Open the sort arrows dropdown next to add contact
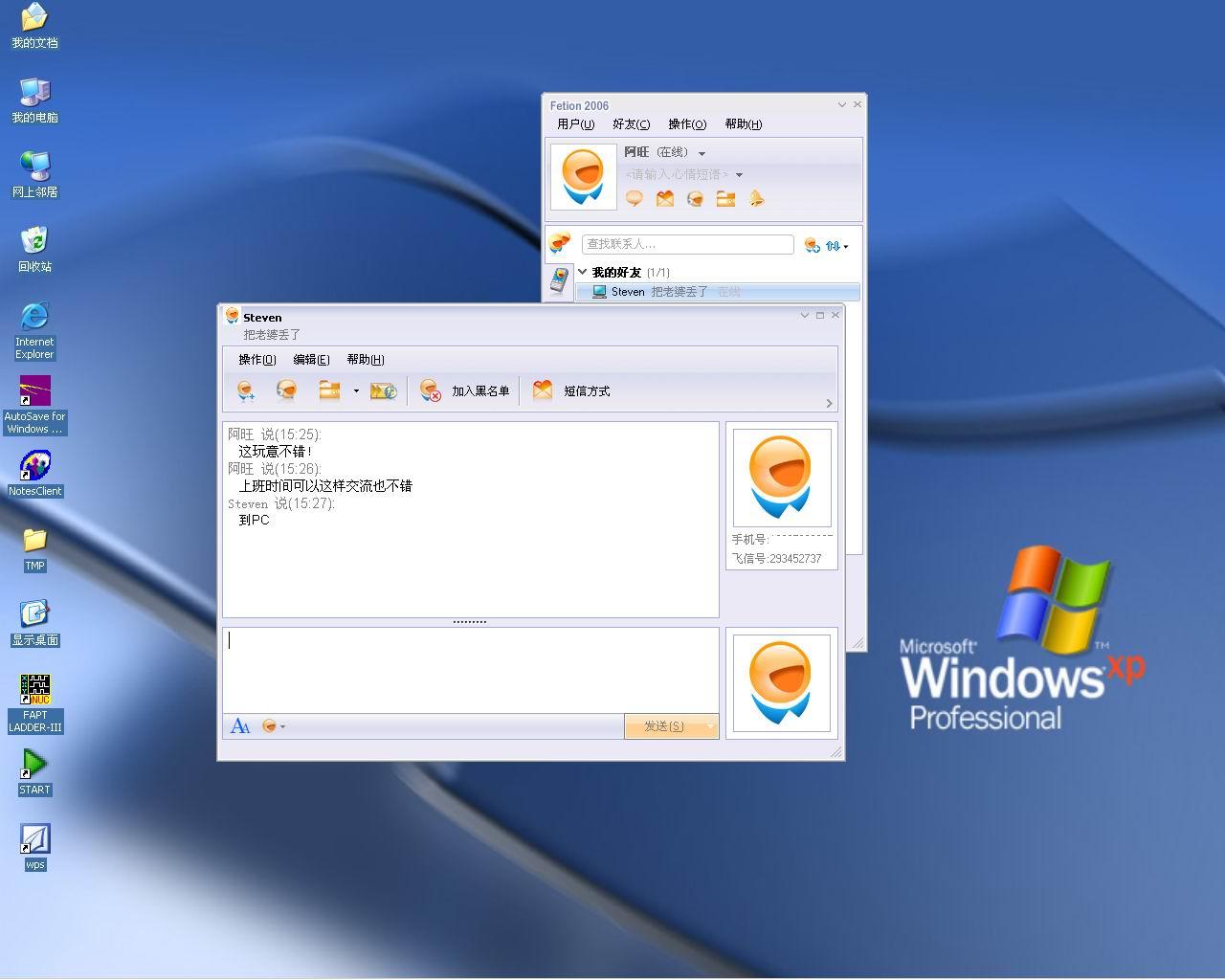Viewport: 1225px width, 980px height. 836,245
